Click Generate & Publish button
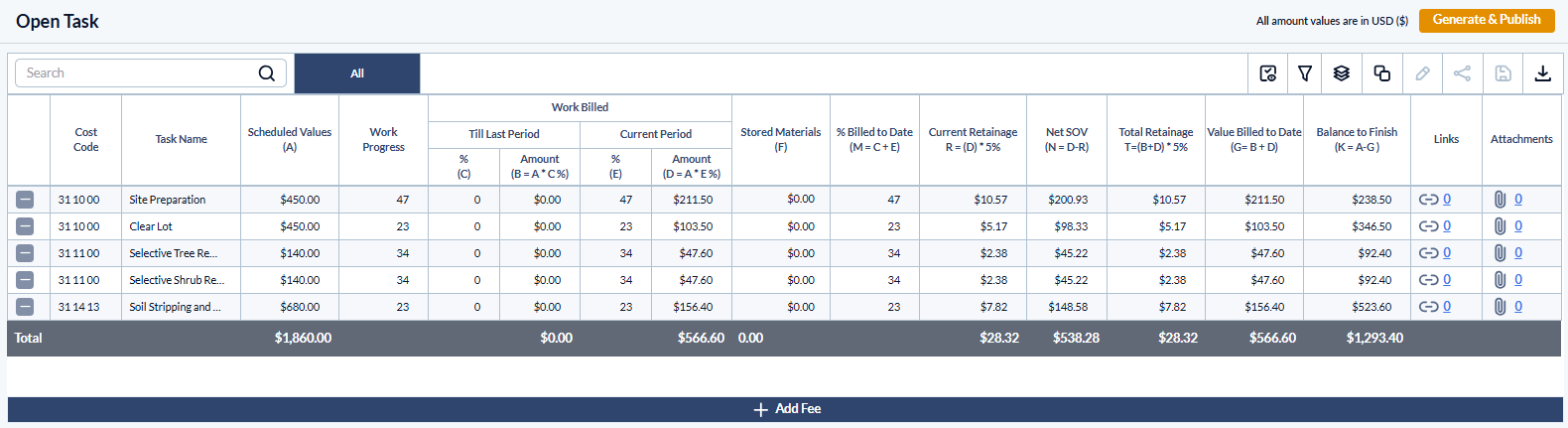The image size is (1568, 428). pyautogui.click(x=1486, y=20)
